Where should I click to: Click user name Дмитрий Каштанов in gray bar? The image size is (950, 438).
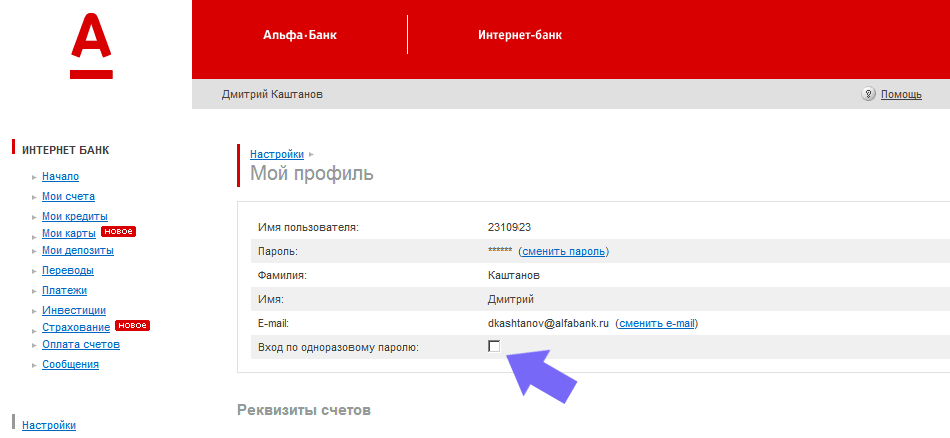point(272,95)
